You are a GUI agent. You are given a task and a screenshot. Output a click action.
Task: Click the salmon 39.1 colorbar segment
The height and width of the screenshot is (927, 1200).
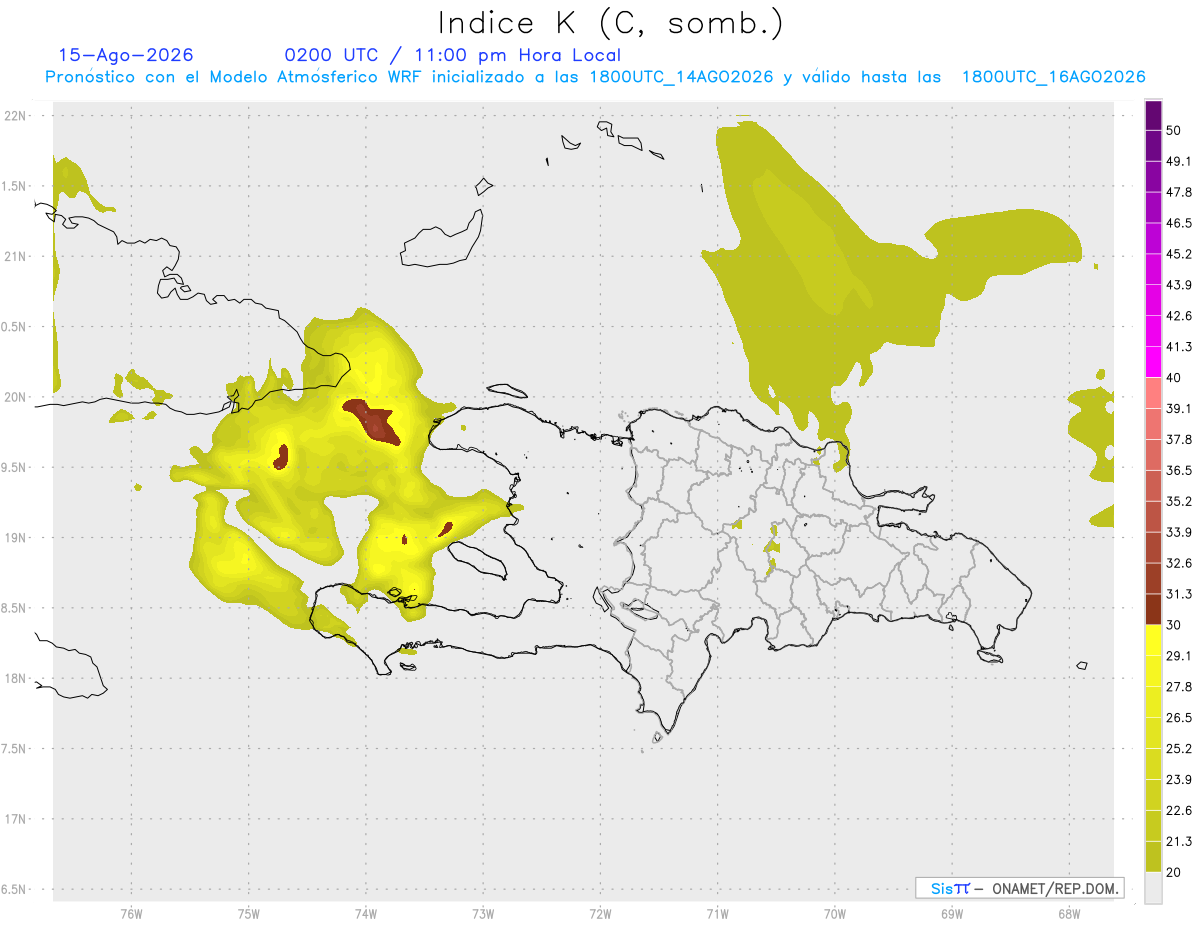click(x=1153, y=393)
